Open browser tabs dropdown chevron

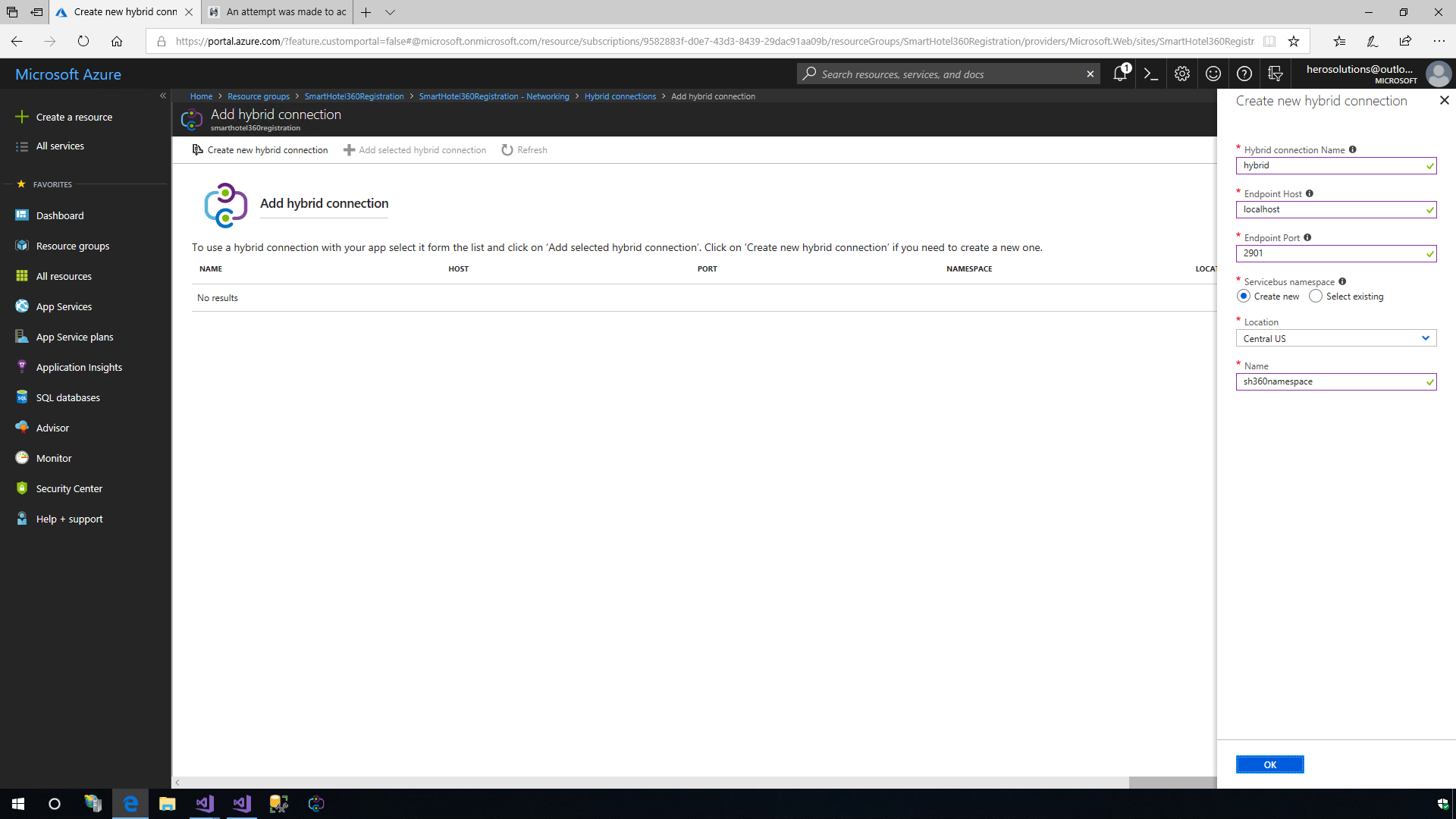tap(390, 12)
